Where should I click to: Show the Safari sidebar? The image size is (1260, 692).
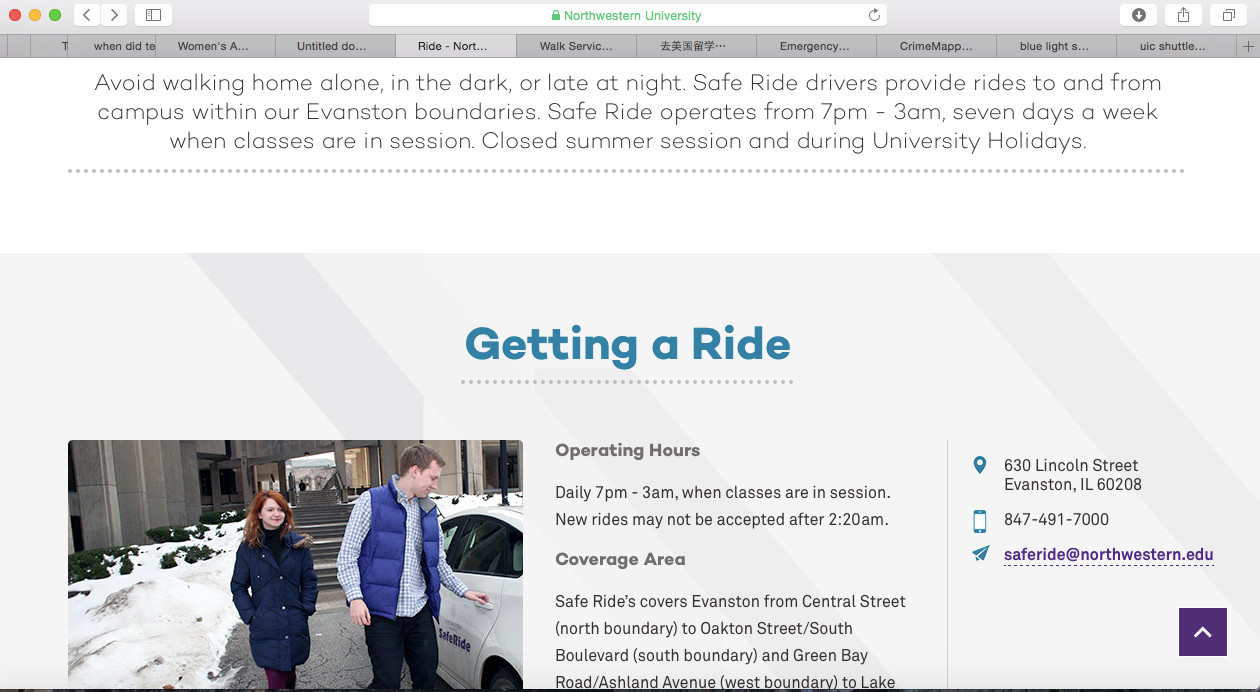point(153,15)
